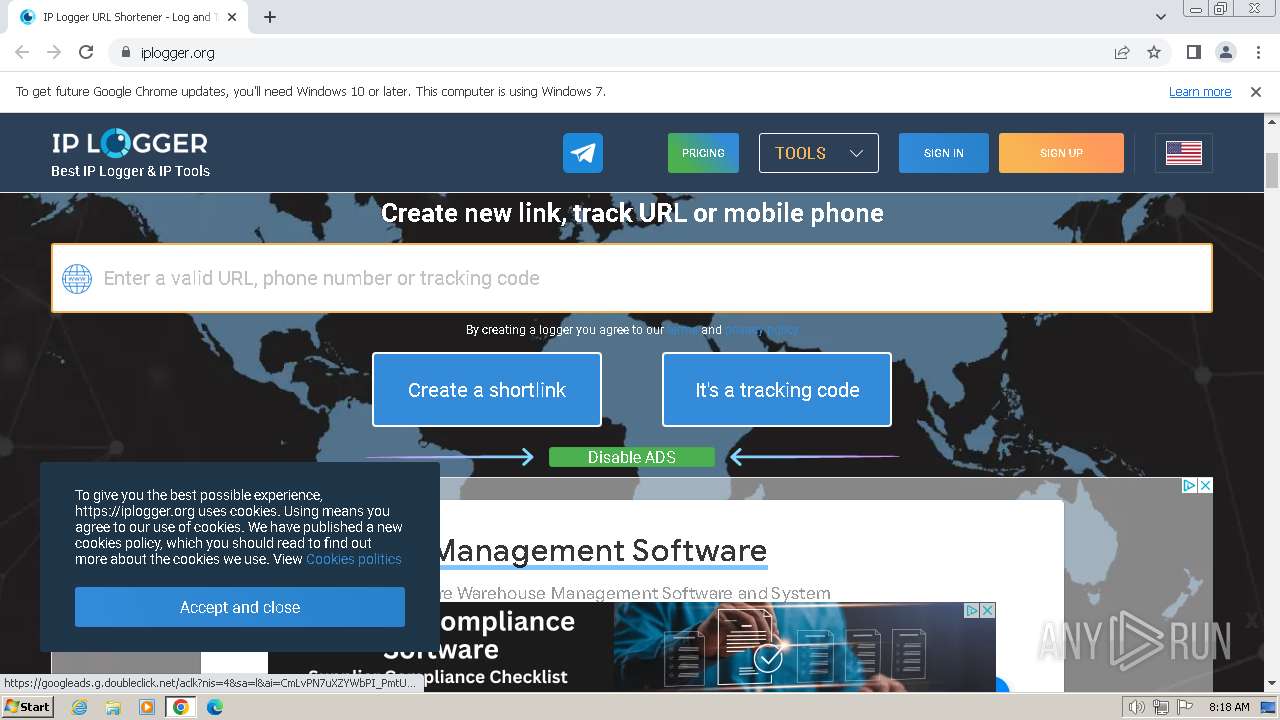
Task: Click It's a tracking code button
Action: 777,390
